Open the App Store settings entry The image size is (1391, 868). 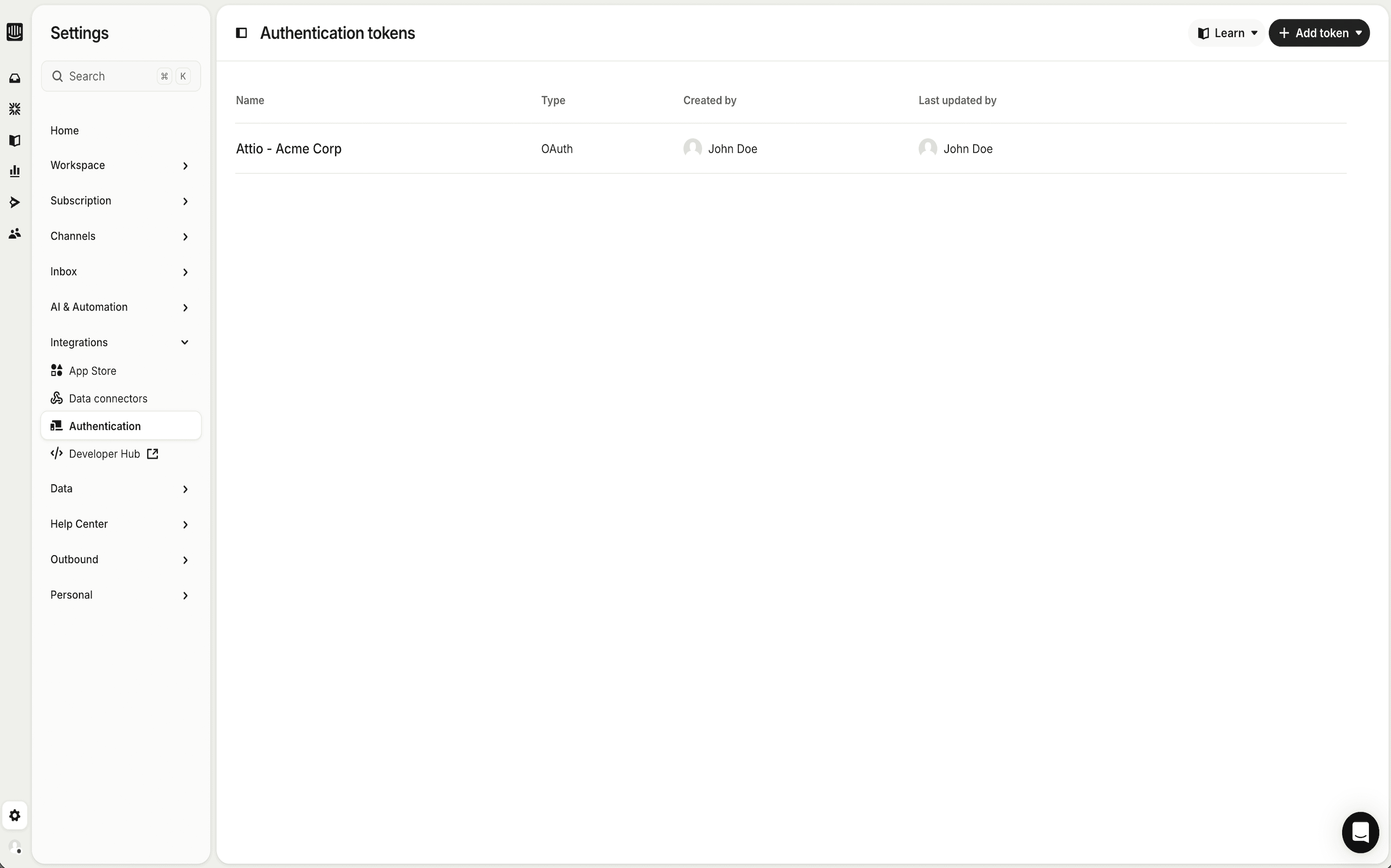(x=92, y=370)
